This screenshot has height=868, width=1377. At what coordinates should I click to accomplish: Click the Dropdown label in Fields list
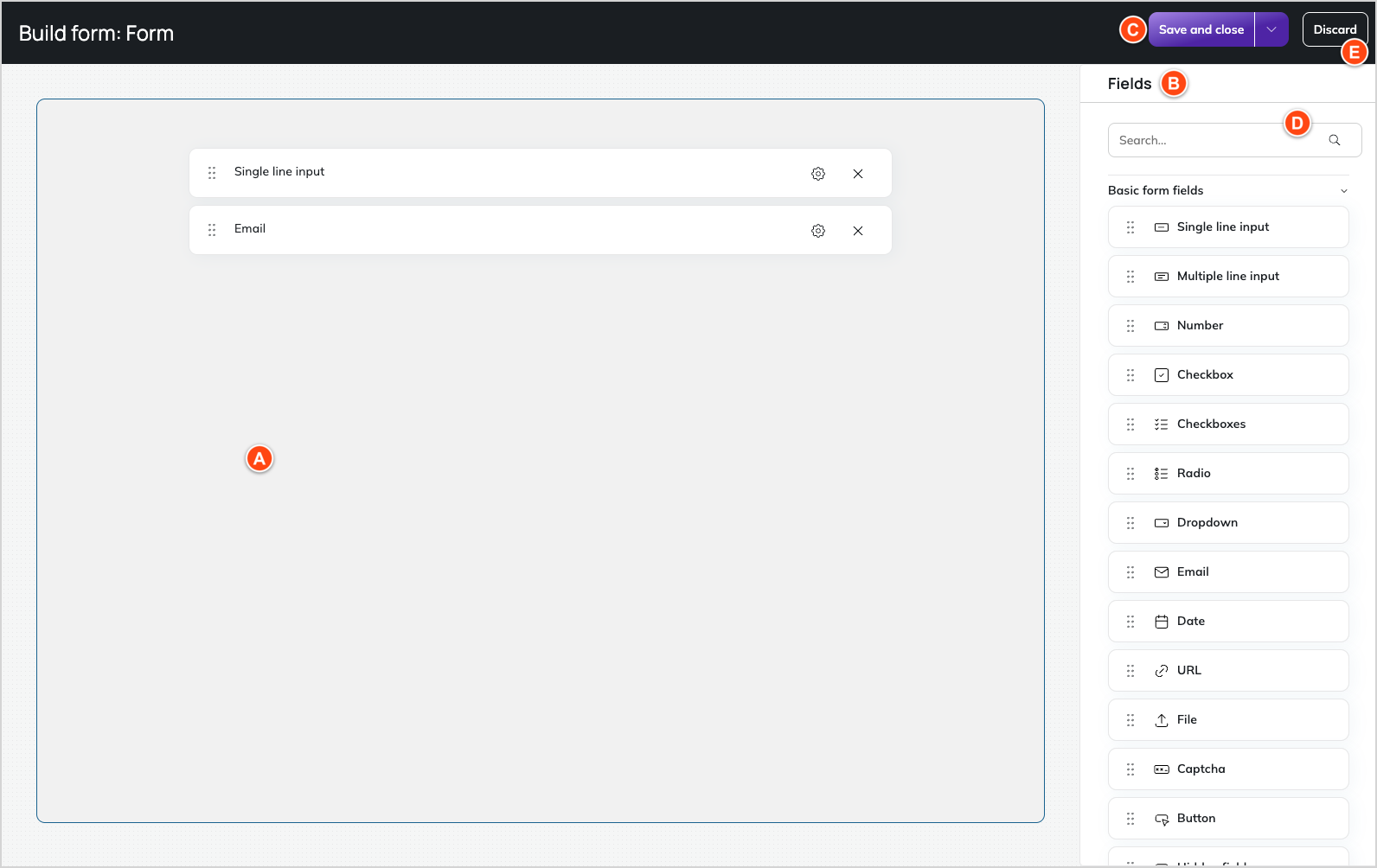click(1207, 522)
